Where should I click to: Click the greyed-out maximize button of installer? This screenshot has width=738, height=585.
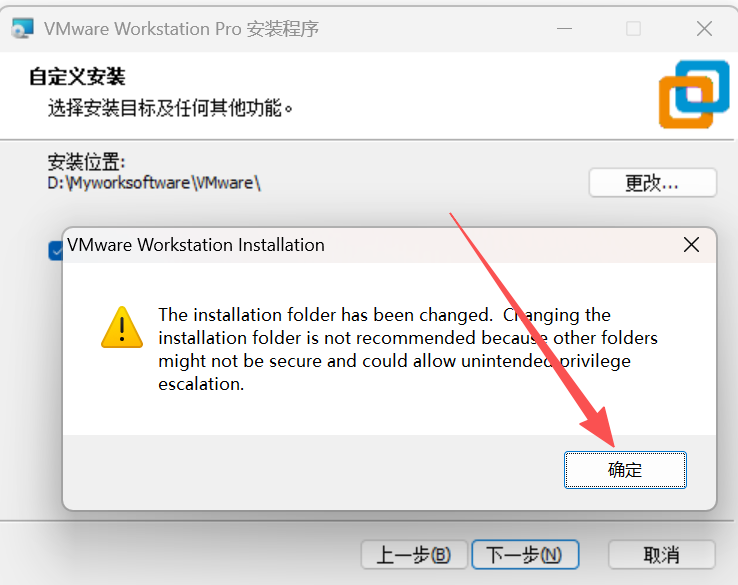634,29
